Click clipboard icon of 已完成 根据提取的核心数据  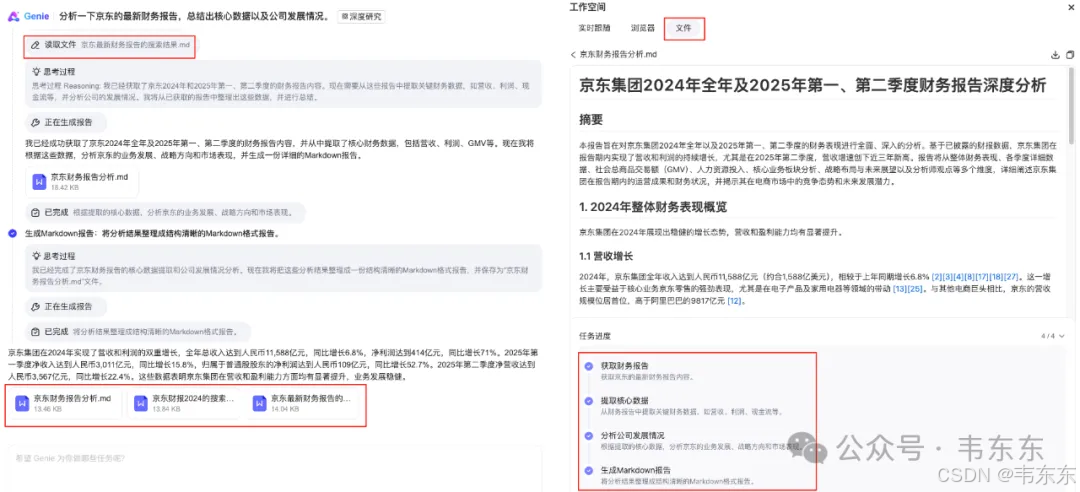coord(36,212)
